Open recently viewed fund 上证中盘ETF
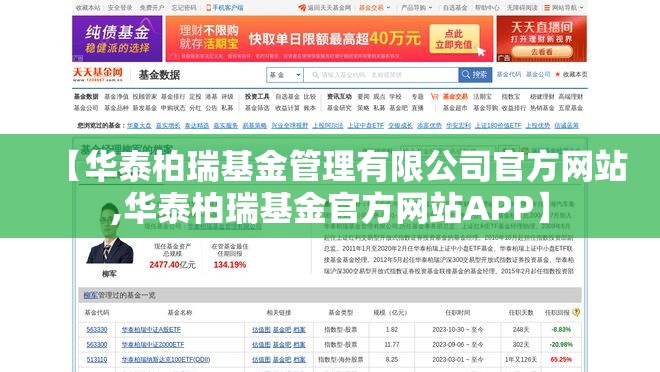The image size is (660, 372). coord(366,125)
